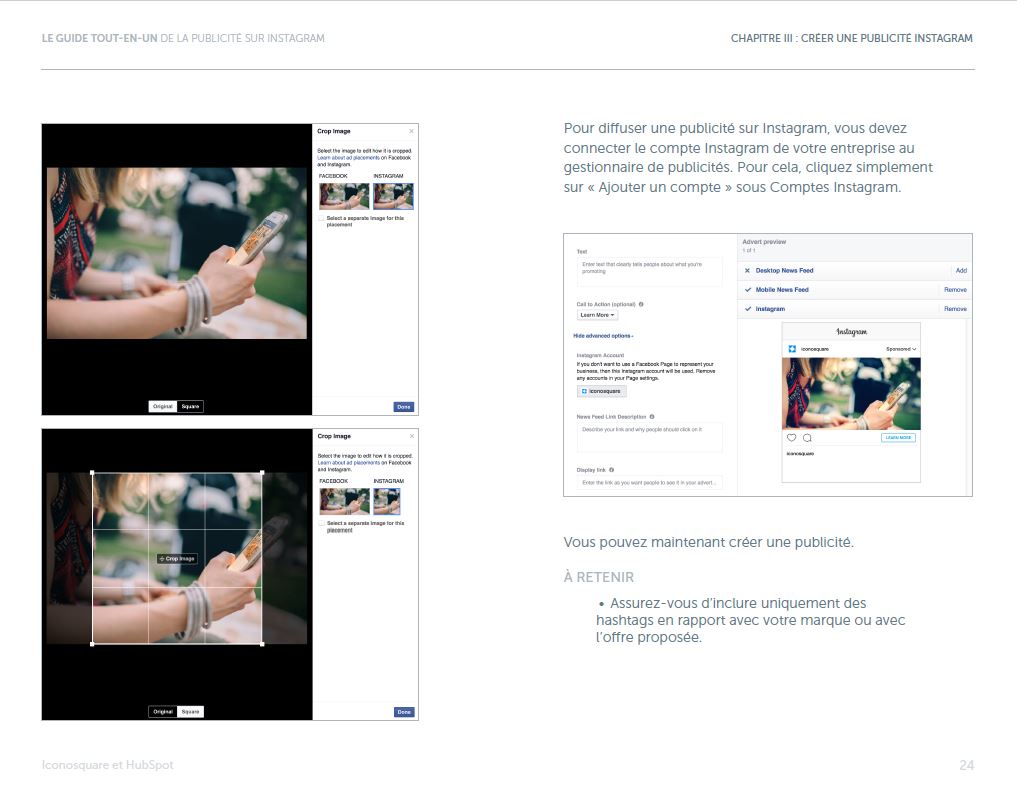Click the ad Text input field
This screenshot has height=791, width=1017.
tap(649, 272)
